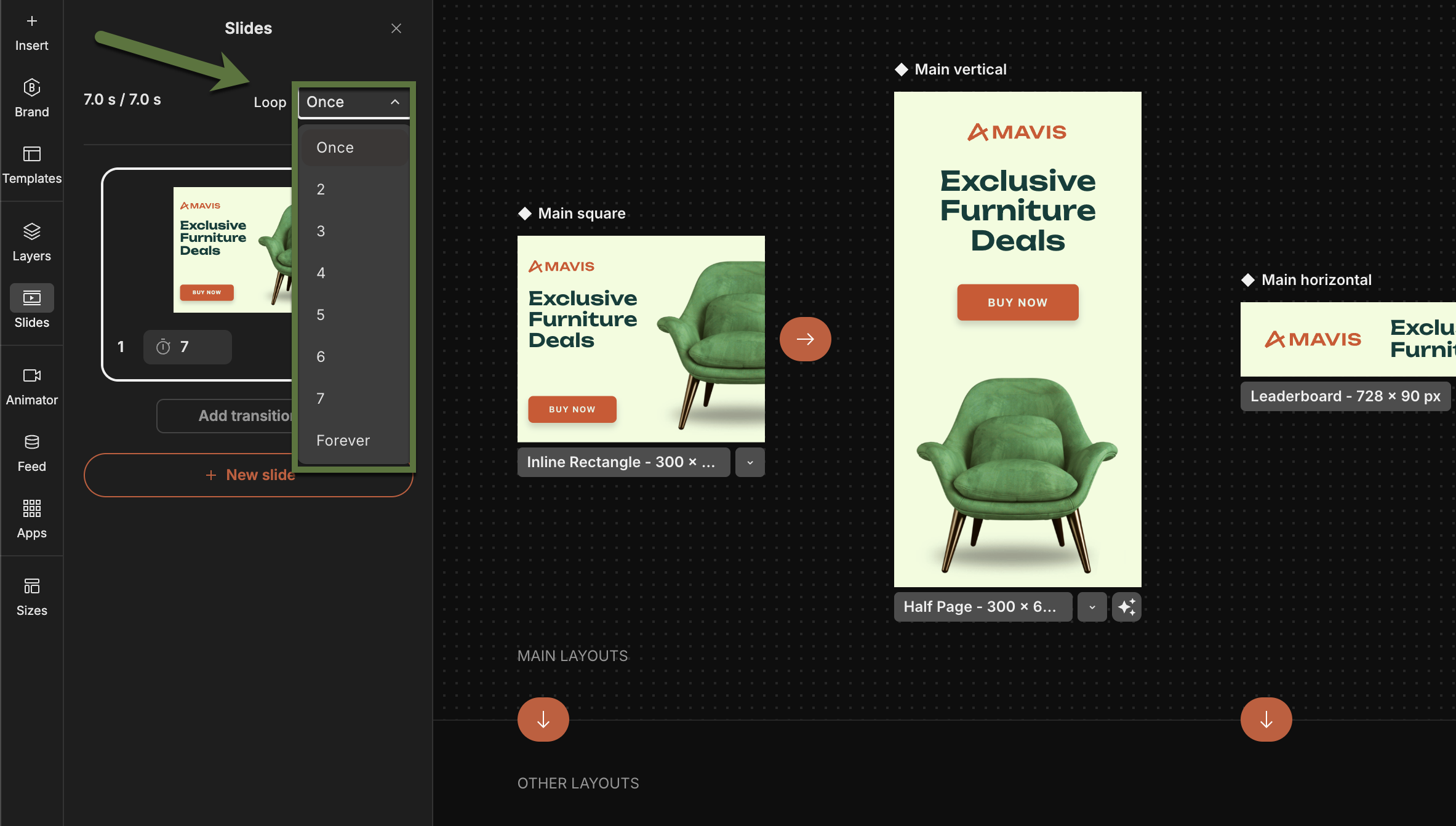Click the AI sparkle icon by Half Page

coord(1126,607)
